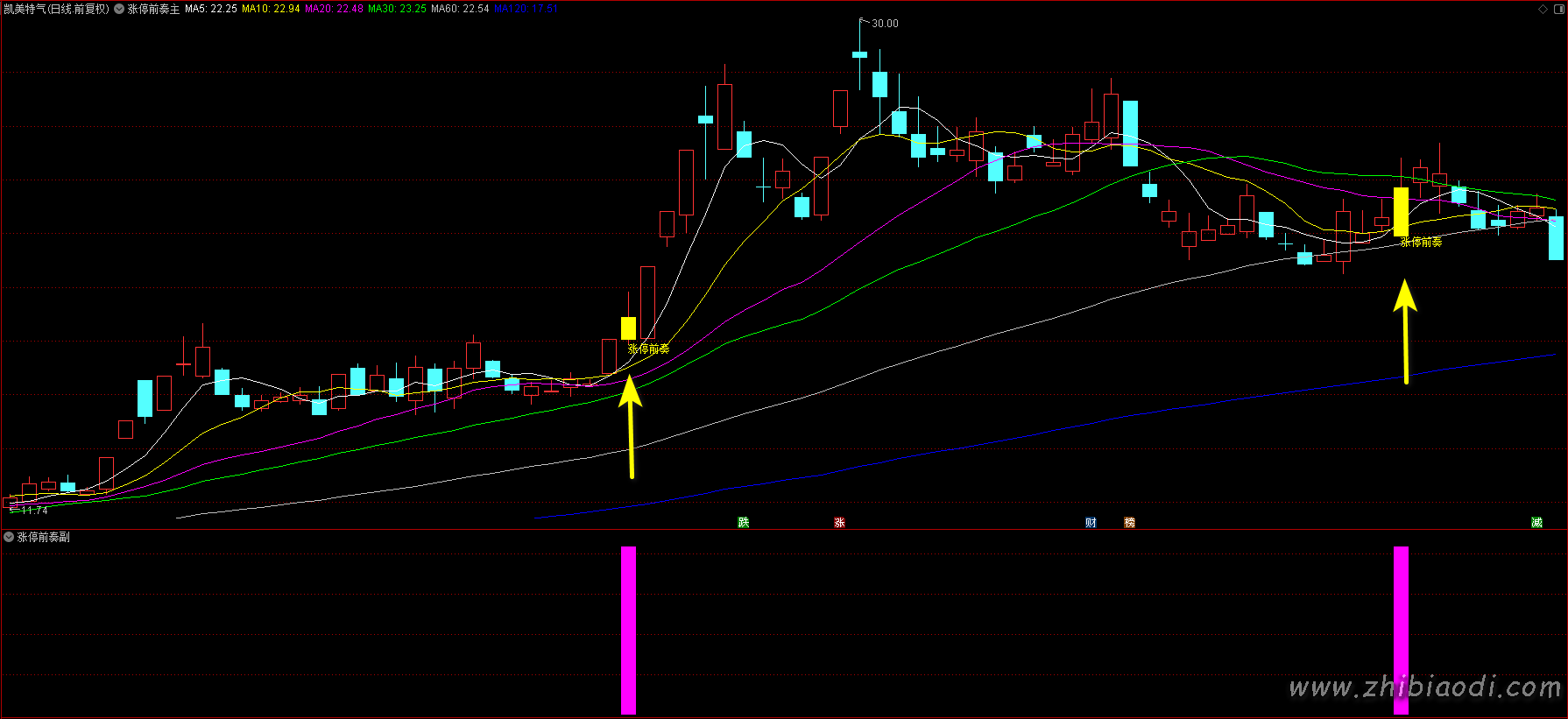Select the yellow MA10 label
This screenshot has height=719, width=1568.
tap(271, 9)
